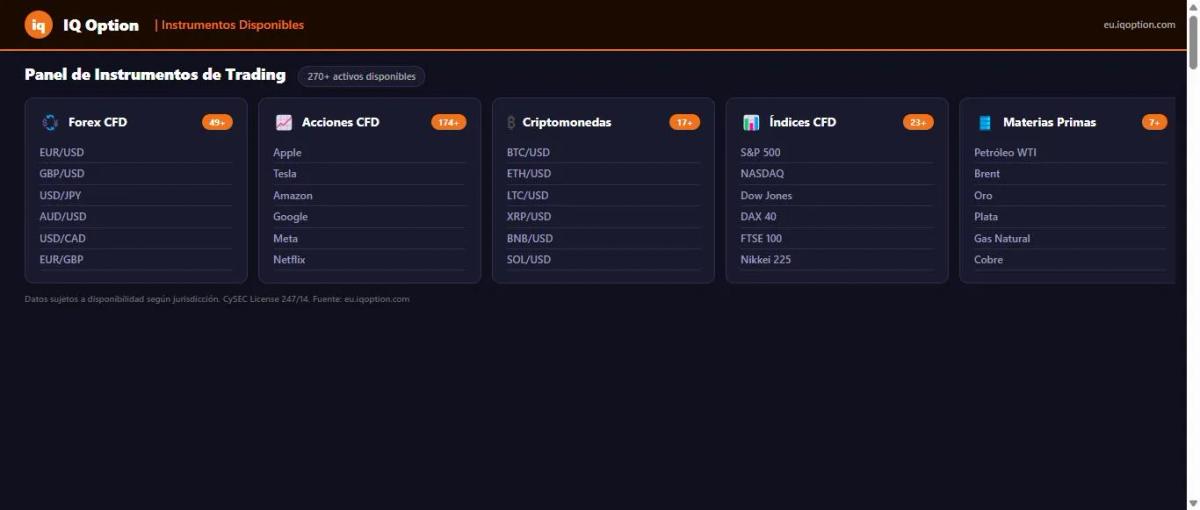1200x510 pixels.
Task: Pick the BTC/USD crypto row
Action: (x=603, y=152)
